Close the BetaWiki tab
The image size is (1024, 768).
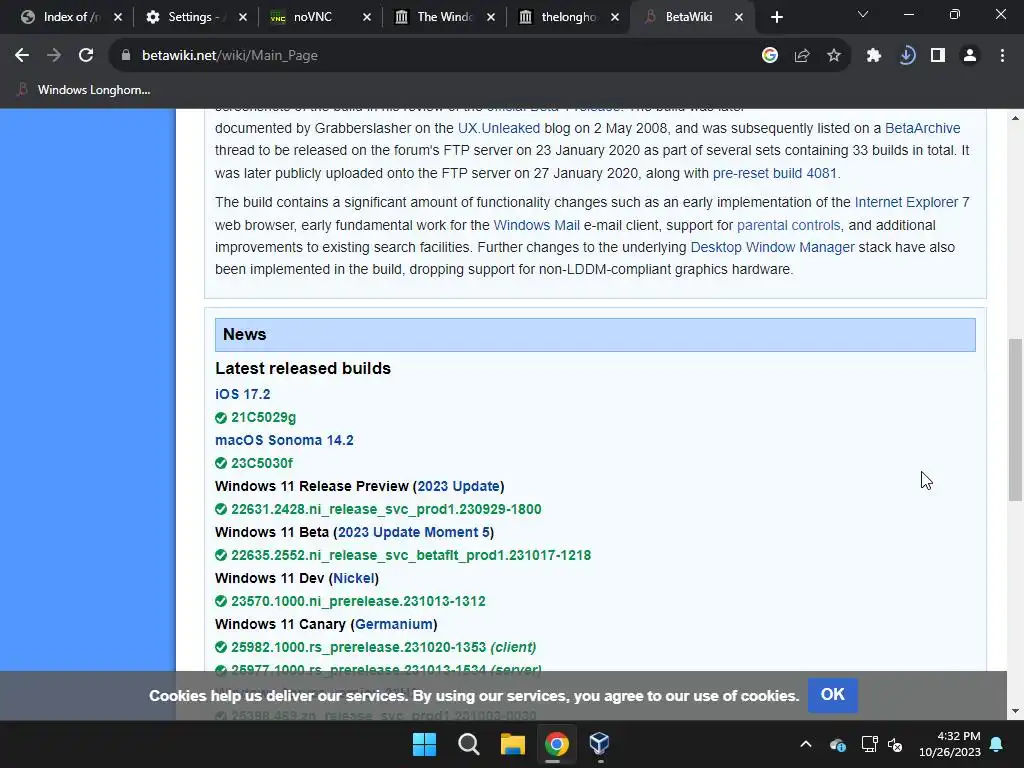click(739, 17)
